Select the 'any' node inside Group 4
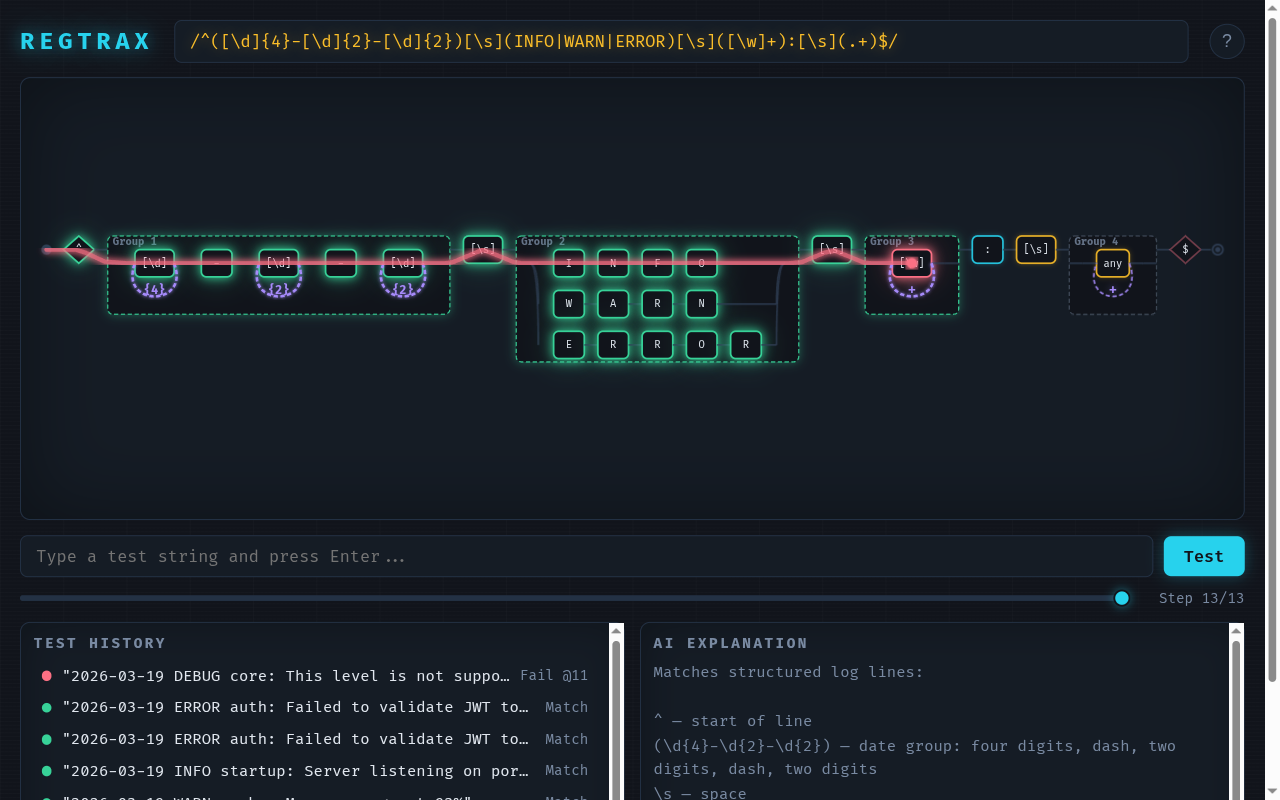Image resolution: width=1280 pixels, height=800 pixels. (1112, 262)
